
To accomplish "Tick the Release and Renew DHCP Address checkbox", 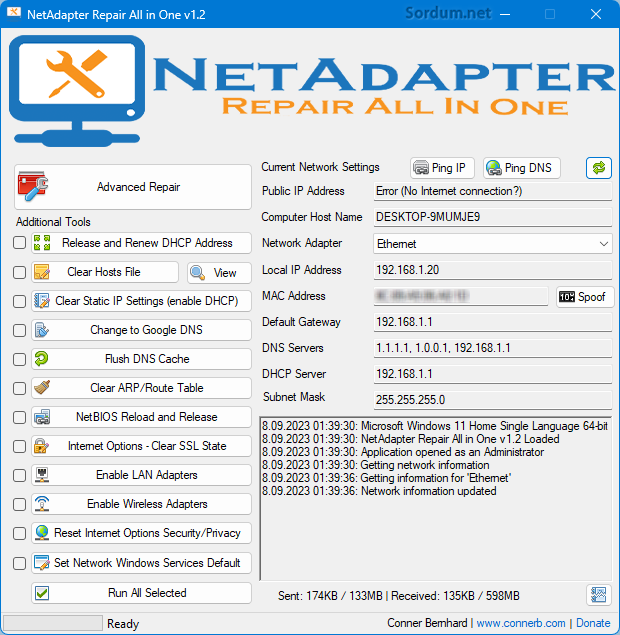I will click(19, 243).
